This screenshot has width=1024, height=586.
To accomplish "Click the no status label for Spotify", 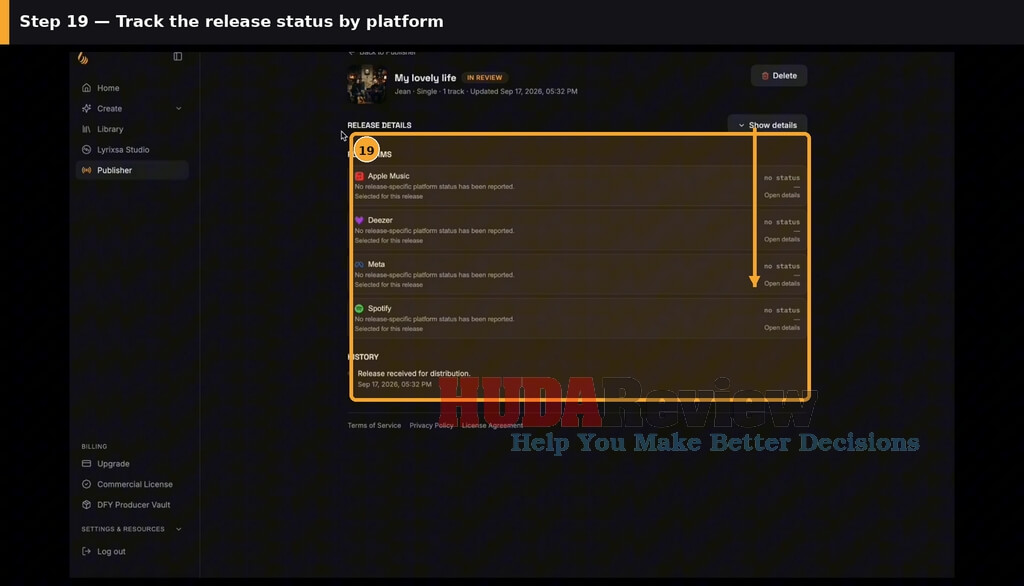I will pos(782,310).
